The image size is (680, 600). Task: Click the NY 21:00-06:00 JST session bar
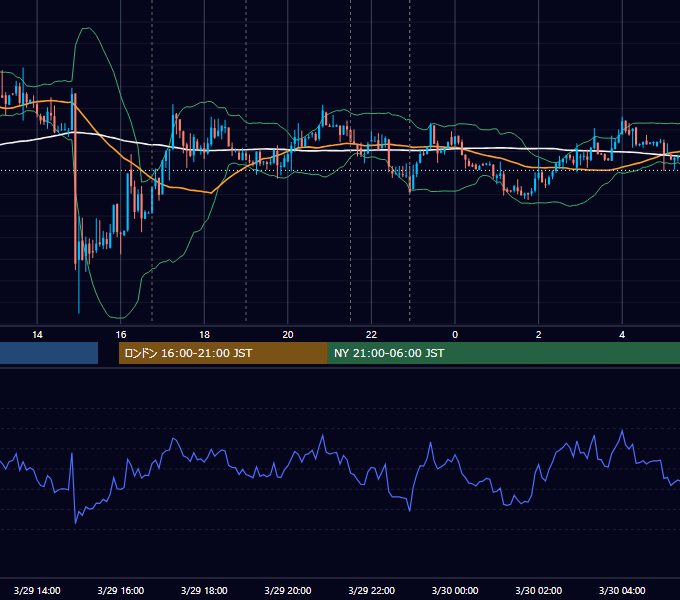pos(503,353)
